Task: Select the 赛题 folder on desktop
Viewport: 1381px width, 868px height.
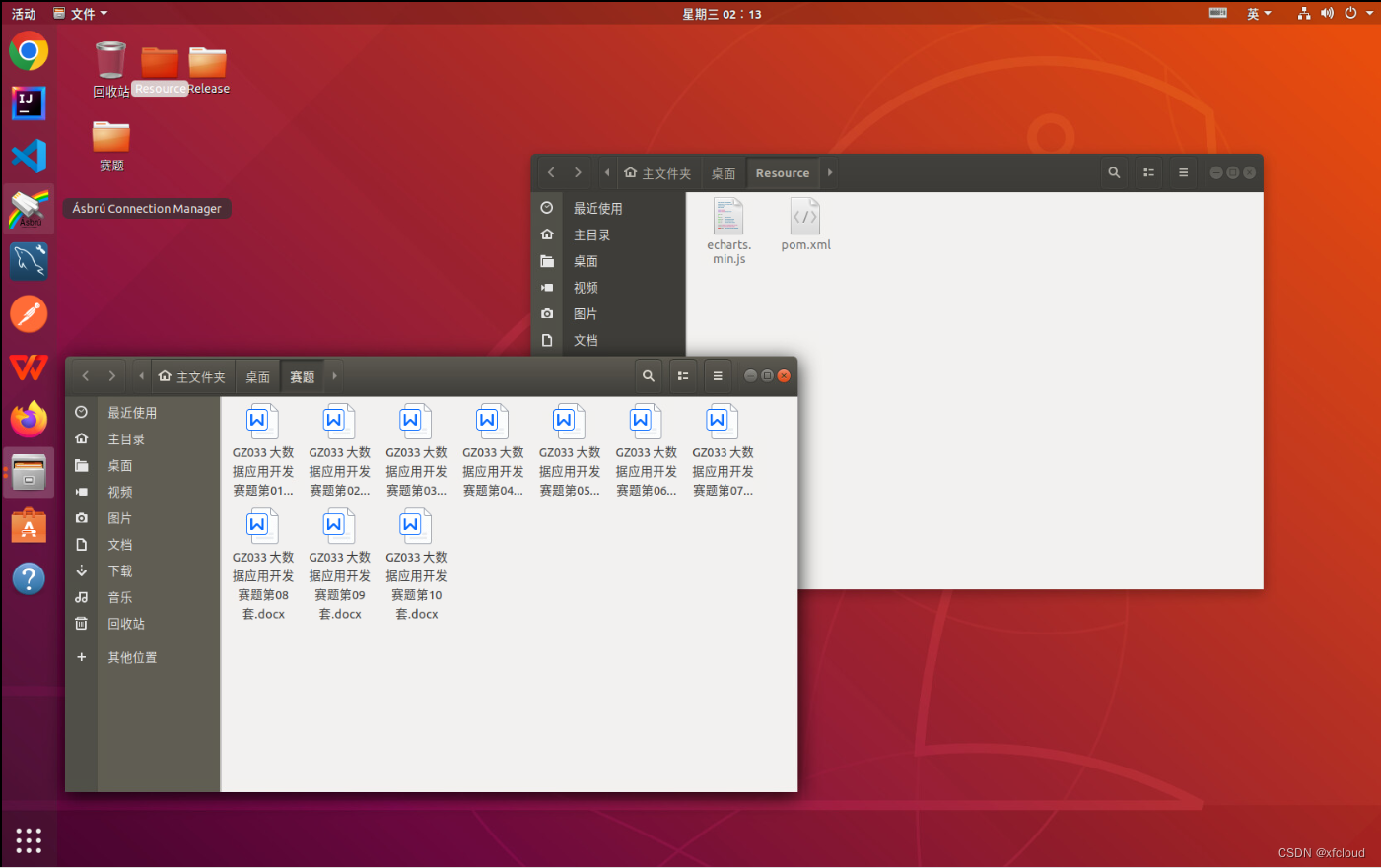Action: [111, 146]
